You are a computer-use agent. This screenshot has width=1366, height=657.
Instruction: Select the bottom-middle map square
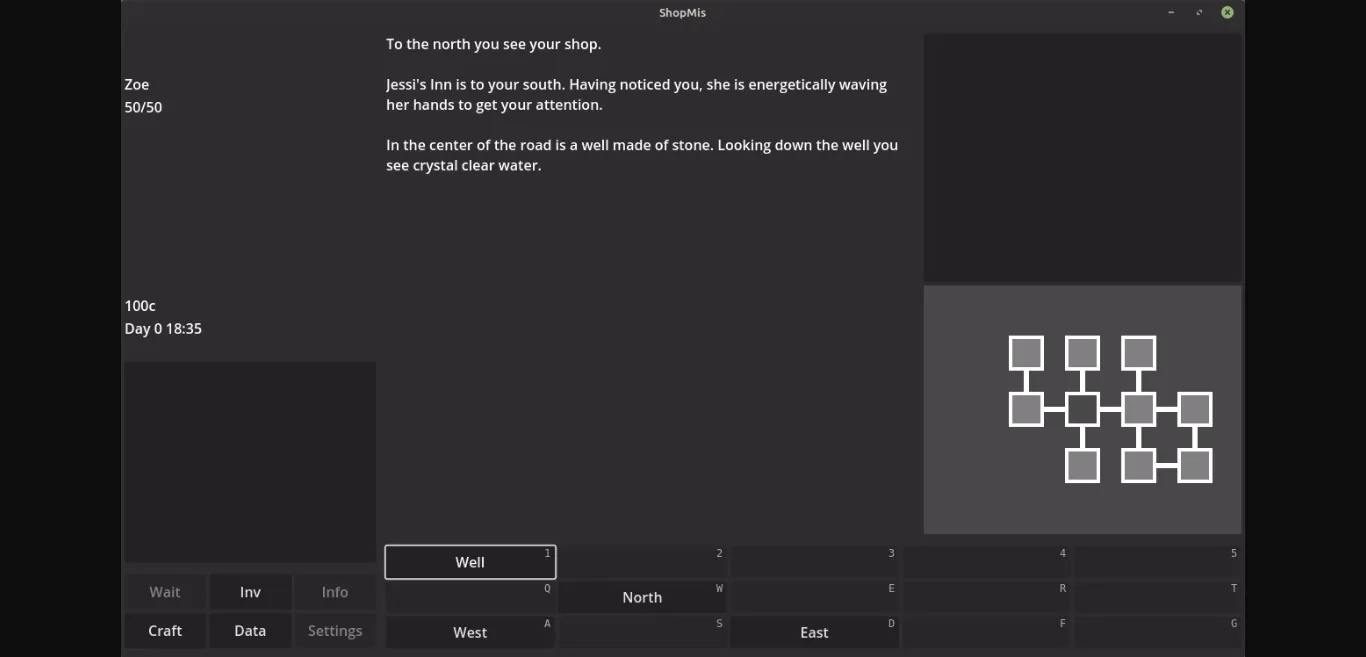(1138, 465)
